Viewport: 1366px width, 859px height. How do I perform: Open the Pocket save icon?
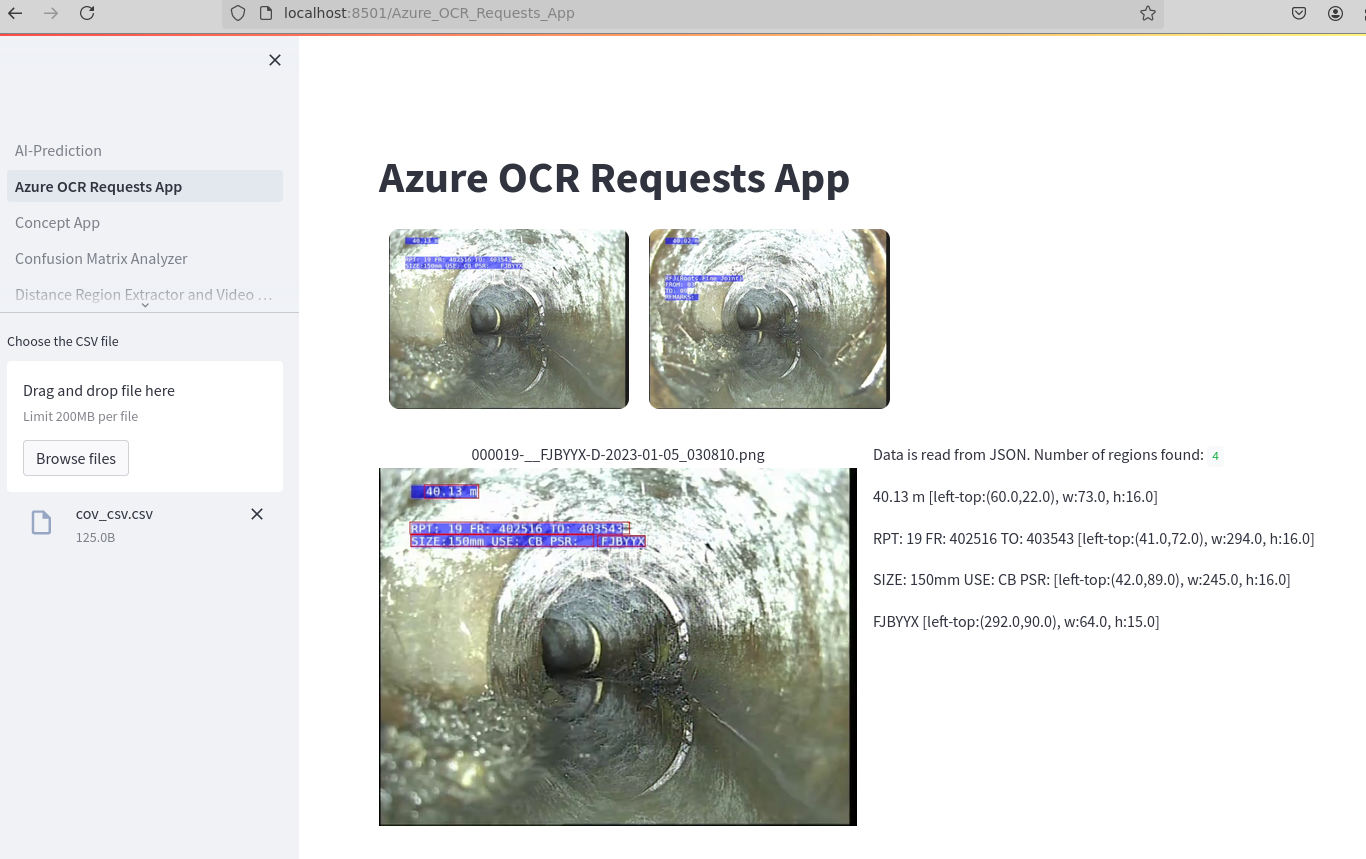pos(1299,13)
